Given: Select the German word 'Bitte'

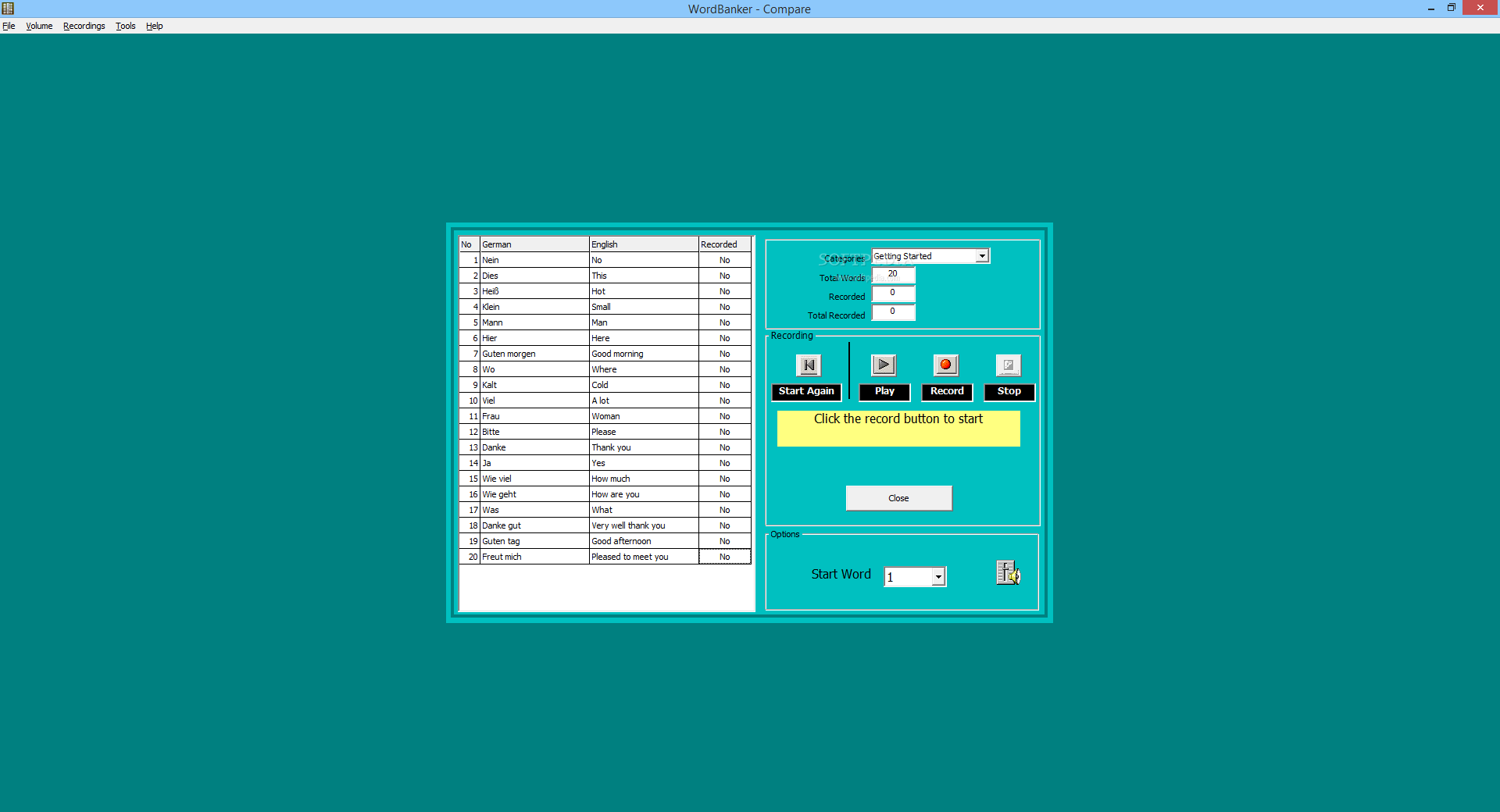Looking at the screenshot, I should coord(534,432).
